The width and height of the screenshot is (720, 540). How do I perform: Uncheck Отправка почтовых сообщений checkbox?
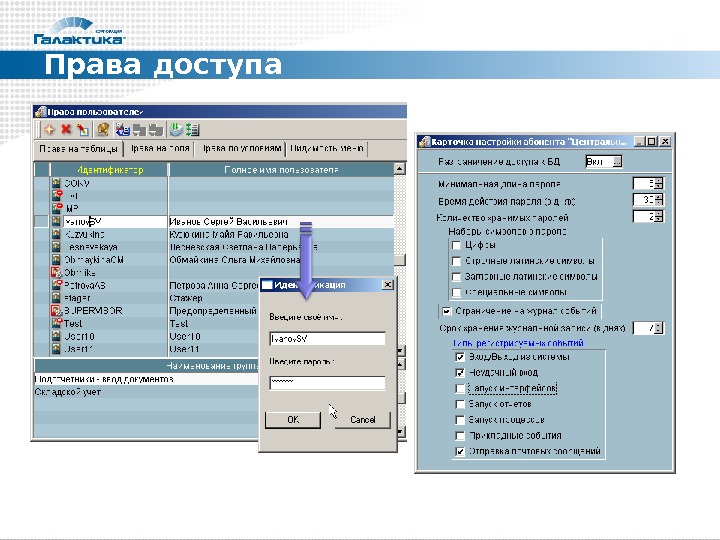click(460, 451)
